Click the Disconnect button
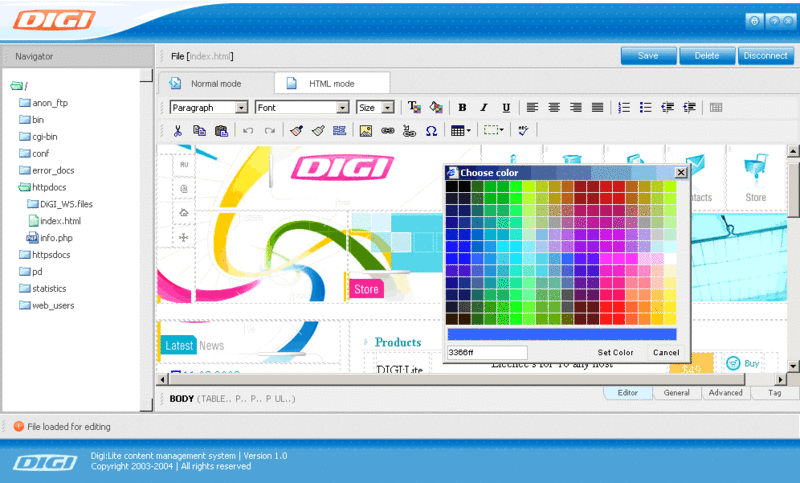The image size is (800, 483). click(x=766, y=56)
